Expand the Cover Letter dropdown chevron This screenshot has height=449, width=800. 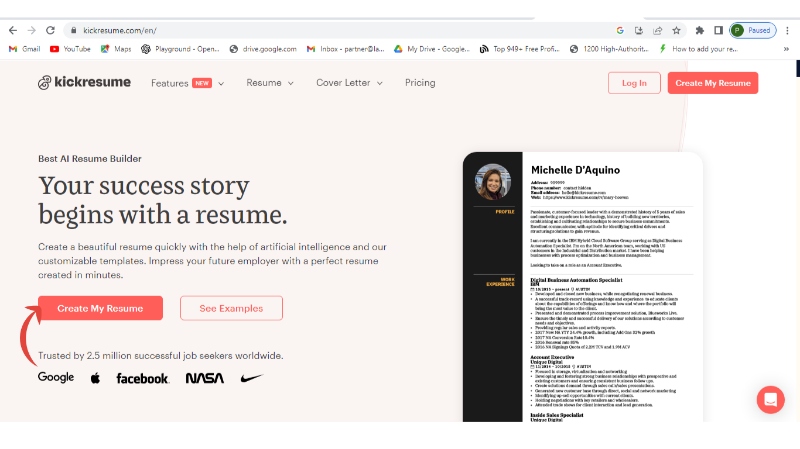point(380,83)
